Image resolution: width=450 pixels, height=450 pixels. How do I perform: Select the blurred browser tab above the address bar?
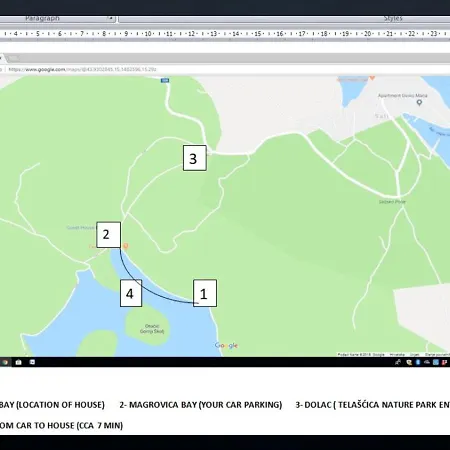pos(13,58)
